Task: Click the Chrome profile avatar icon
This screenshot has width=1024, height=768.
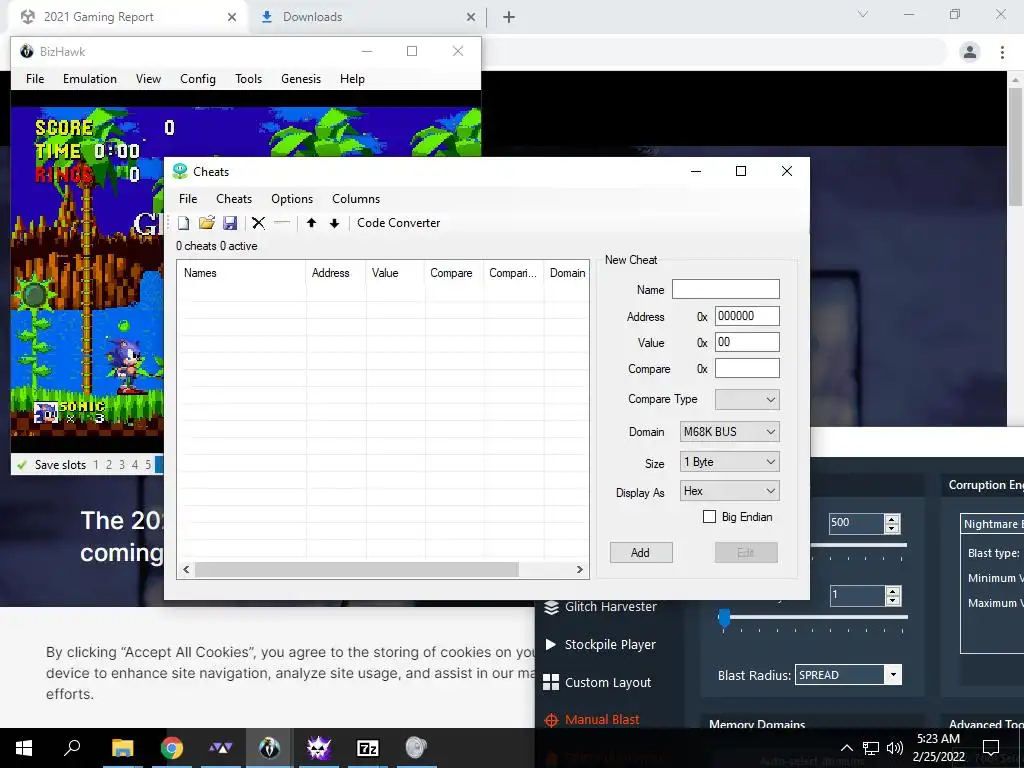Action: coord(970,52)
